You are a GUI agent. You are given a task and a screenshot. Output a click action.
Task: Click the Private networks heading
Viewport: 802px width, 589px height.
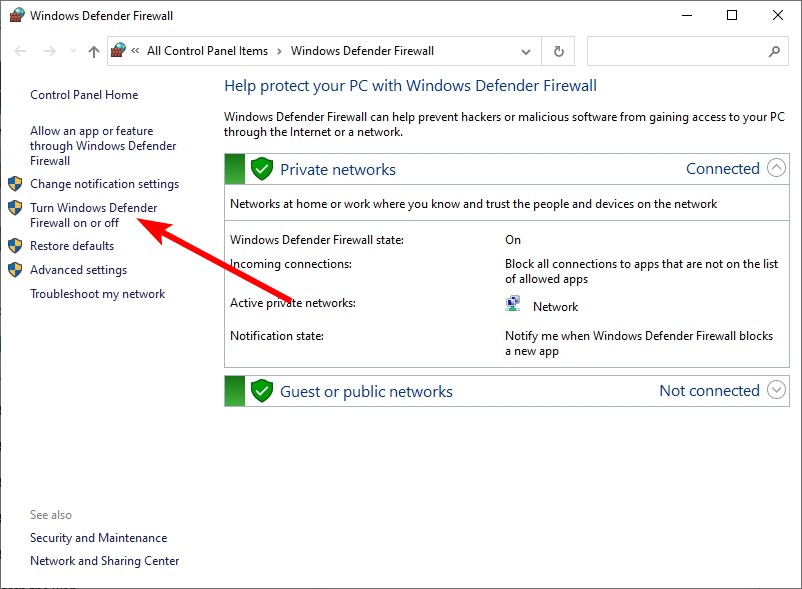click(338, 169)
